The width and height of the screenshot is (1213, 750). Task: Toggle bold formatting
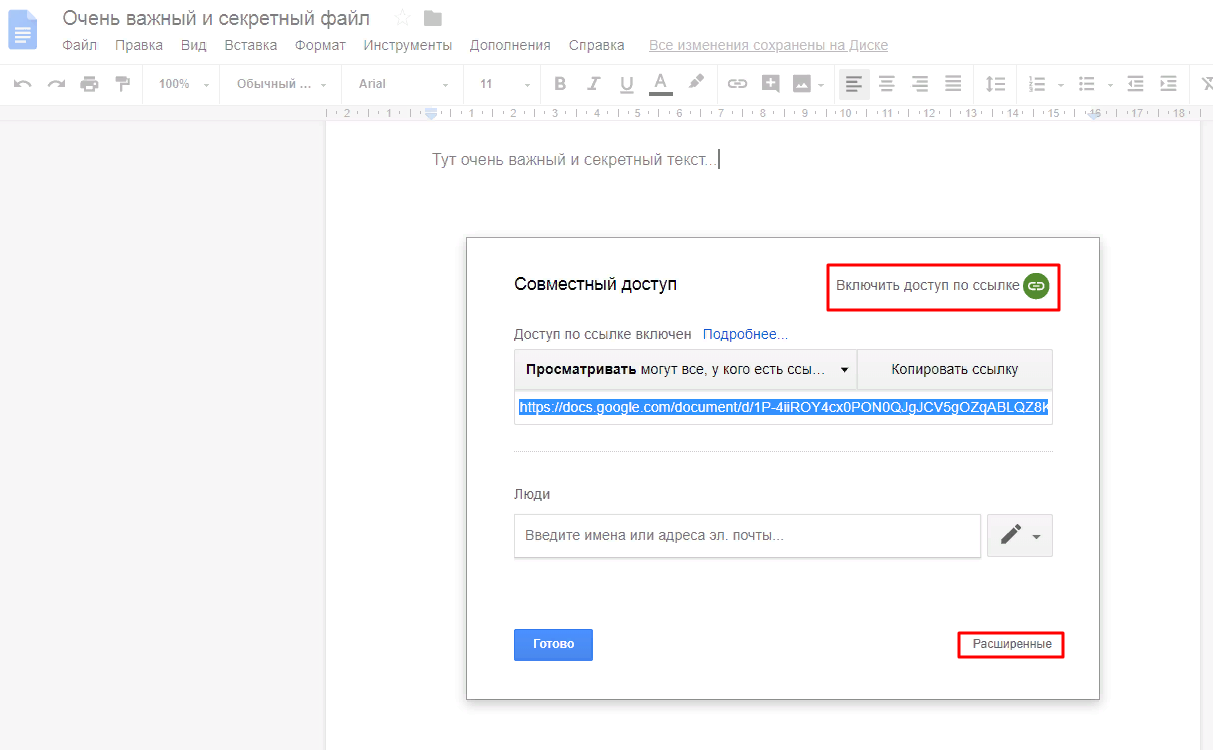tap(560, 84)
